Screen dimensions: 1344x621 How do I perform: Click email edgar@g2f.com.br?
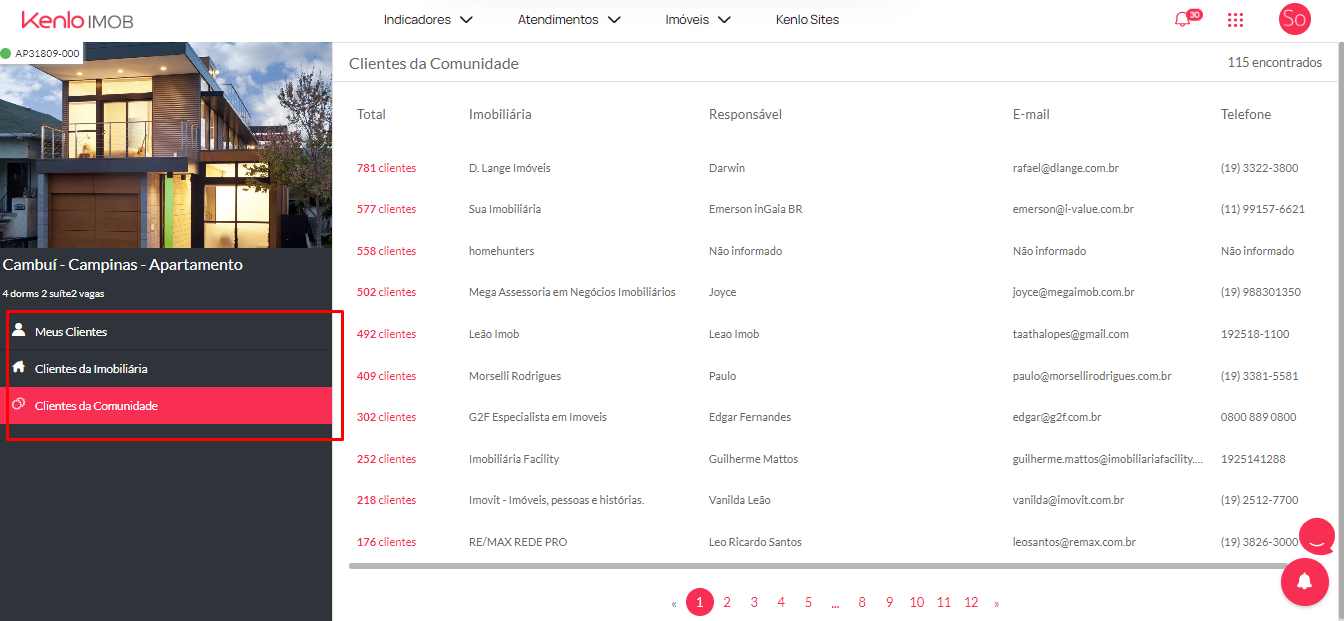[x=1057, y=417]
